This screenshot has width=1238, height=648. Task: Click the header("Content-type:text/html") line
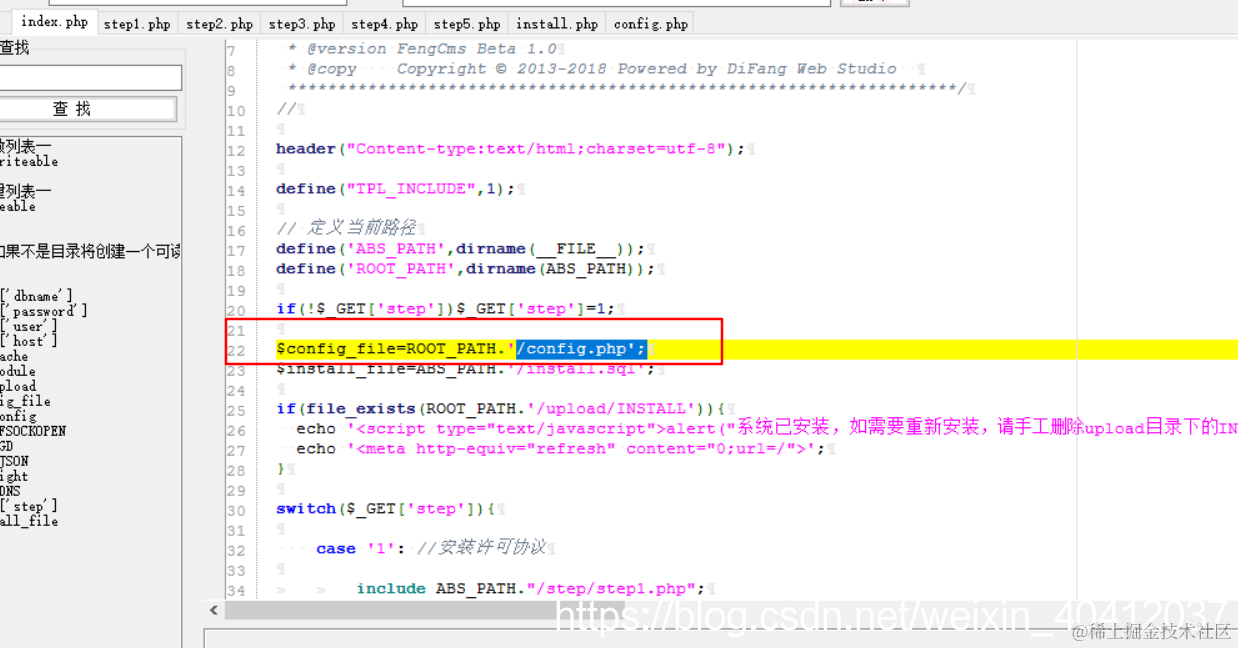click(x=510, y=149)
